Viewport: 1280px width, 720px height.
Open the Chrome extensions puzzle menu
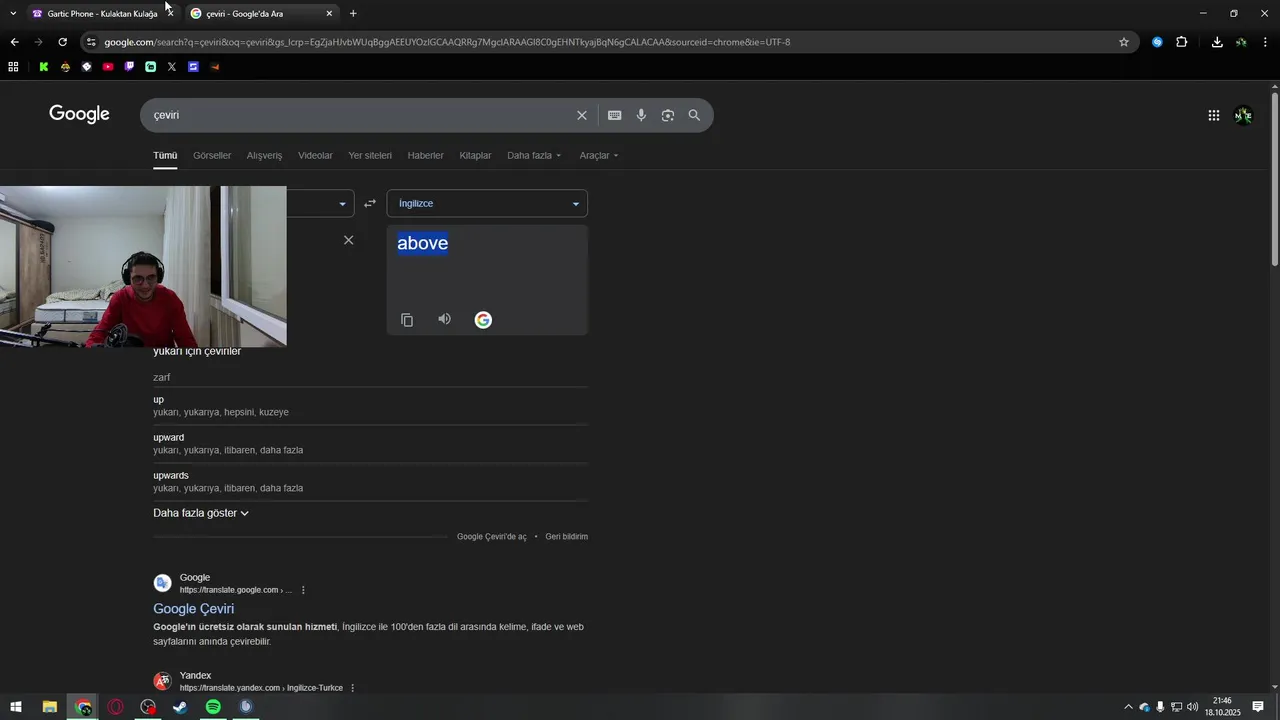tap(1182, 42)
